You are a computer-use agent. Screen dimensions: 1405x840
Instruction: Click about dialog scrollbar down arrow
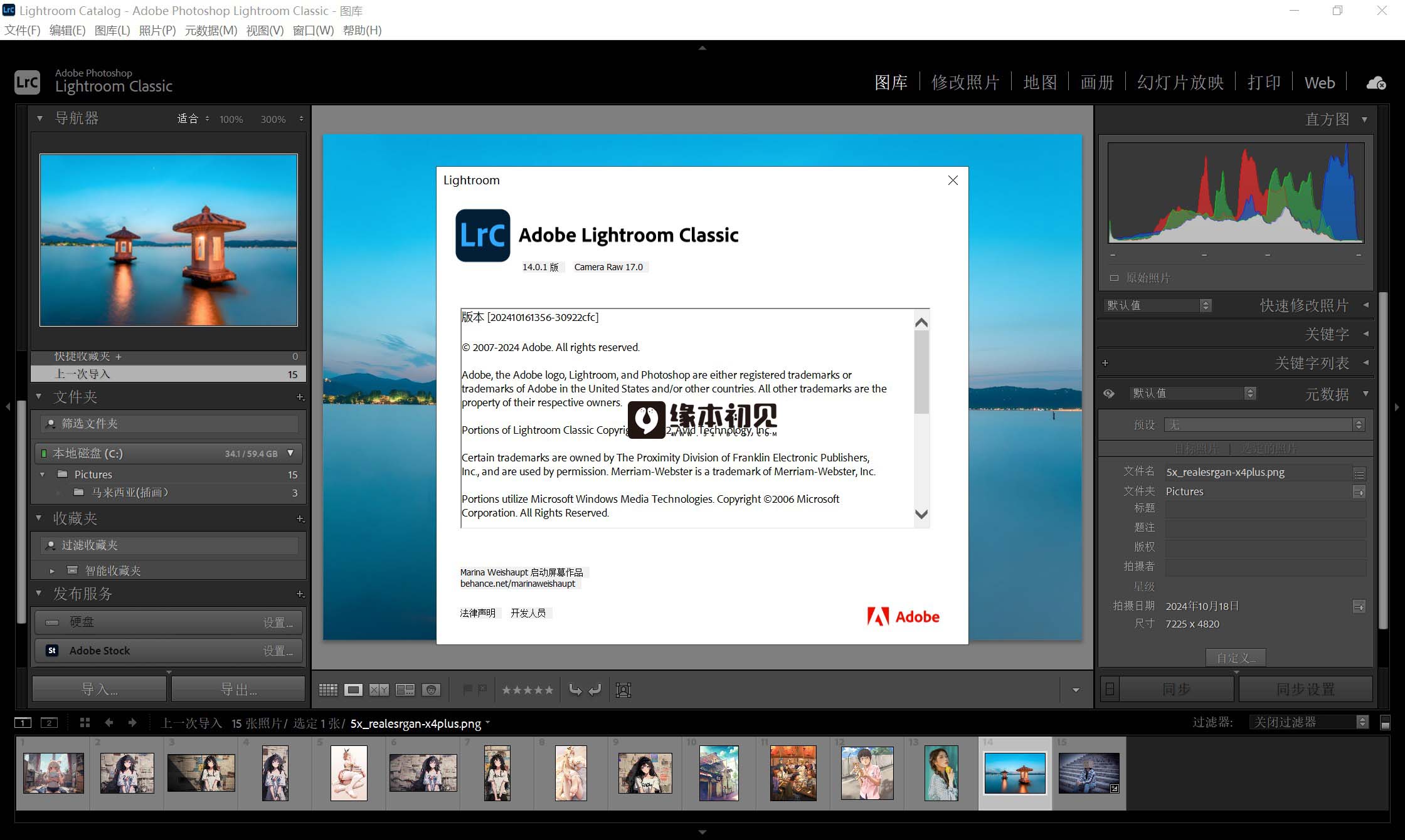pyautogui.click(x=921, y=514)
